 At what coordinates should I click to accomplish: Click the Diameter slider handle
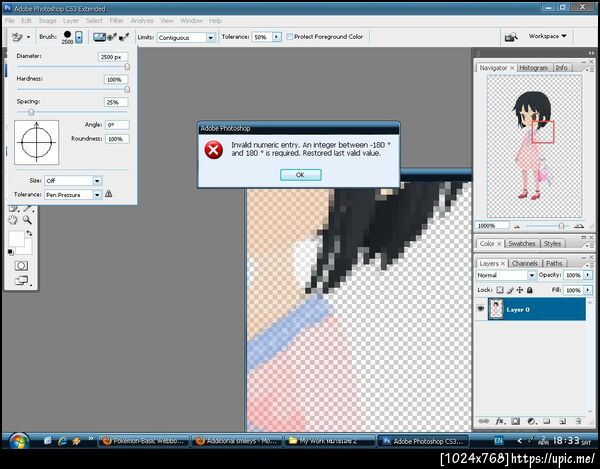(127, 67)
